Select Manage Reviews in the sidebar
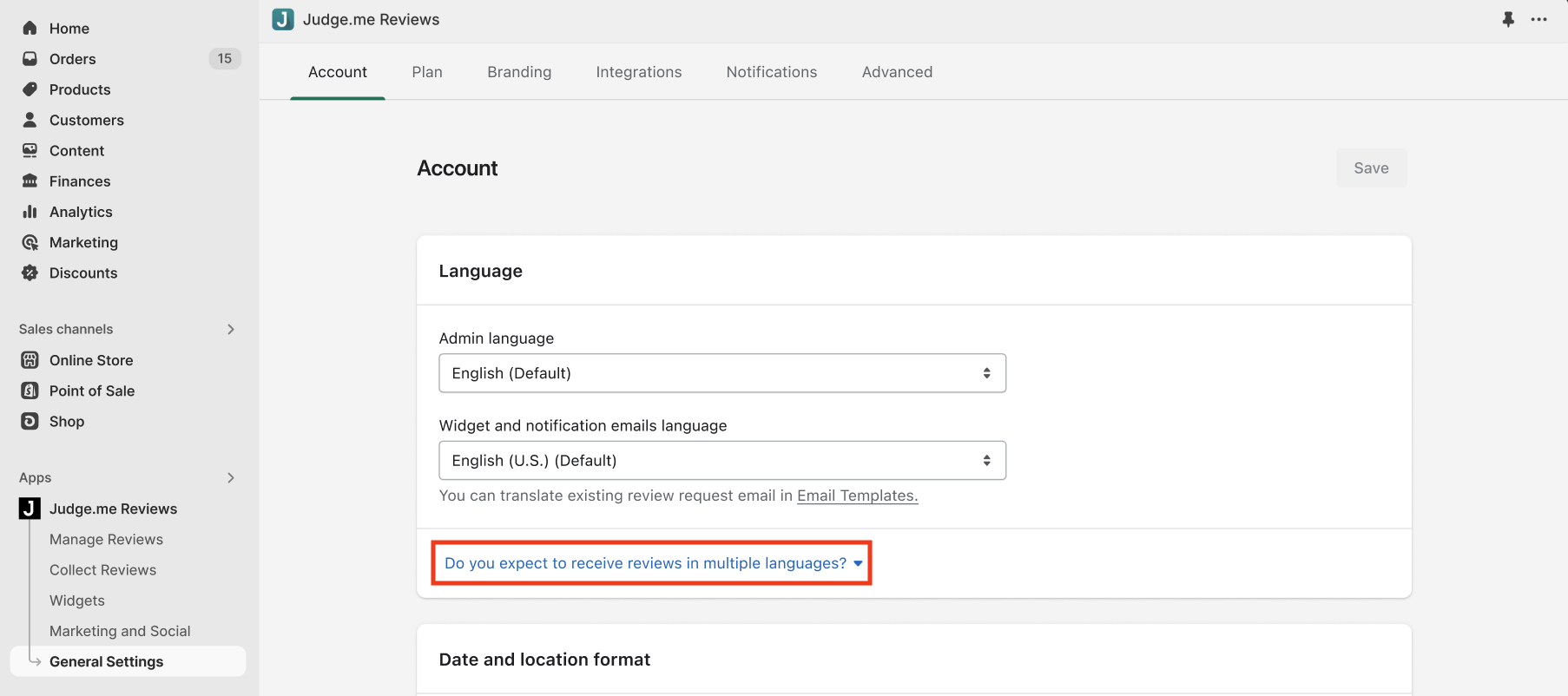Screen dimensions: 1568x696 click(106, 539)
